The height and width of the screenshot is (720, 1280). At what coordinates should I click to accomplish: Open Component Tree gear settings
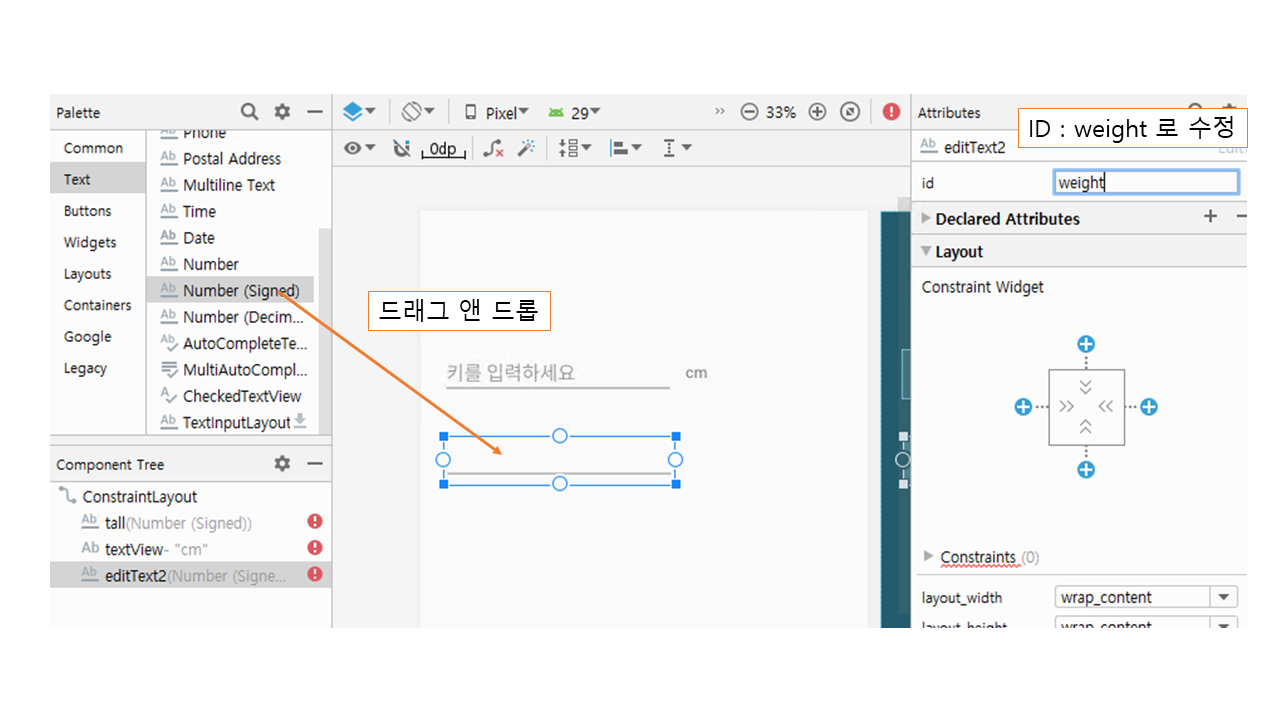282,464
